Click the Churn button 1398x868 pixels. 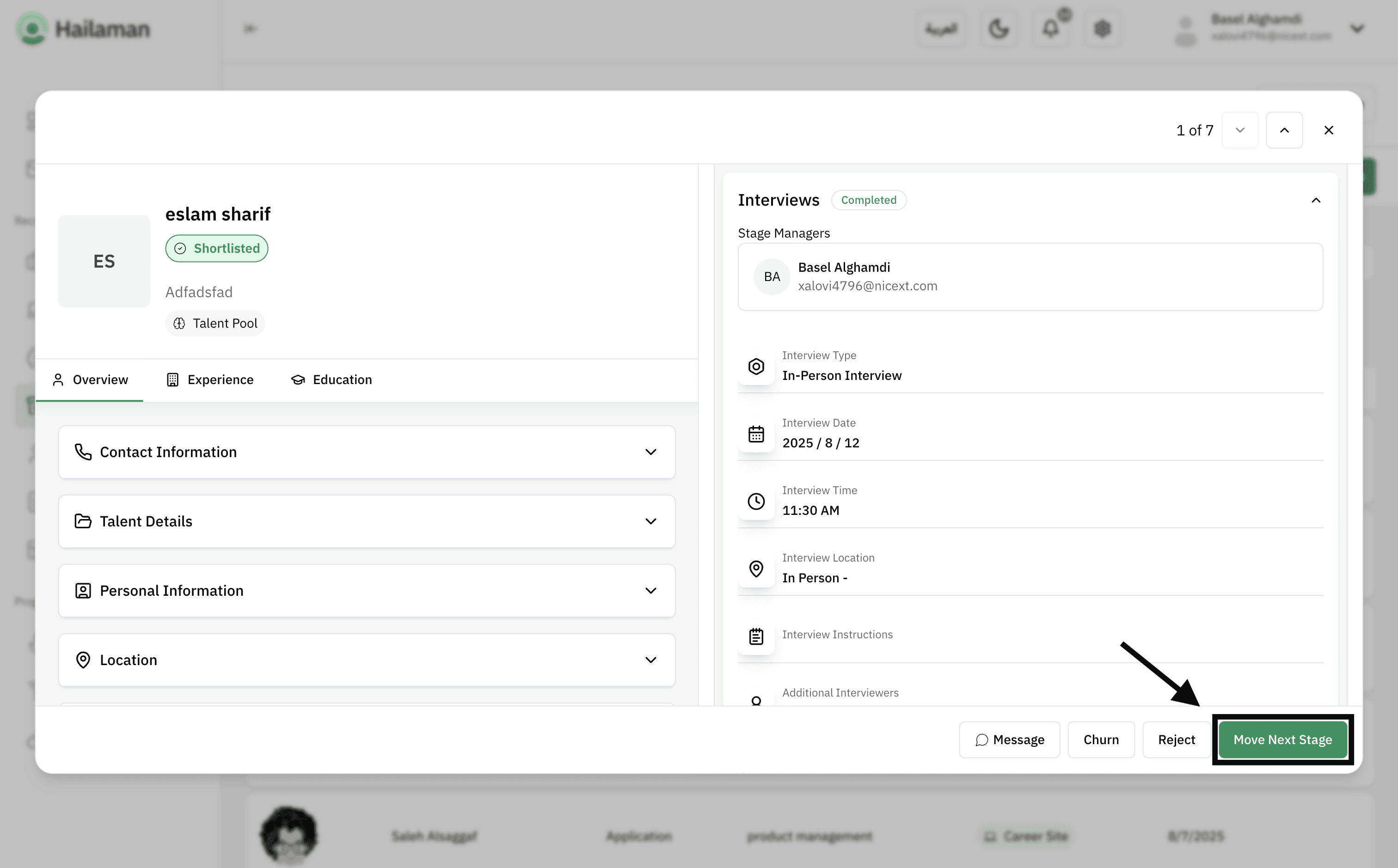[1101, 740]
